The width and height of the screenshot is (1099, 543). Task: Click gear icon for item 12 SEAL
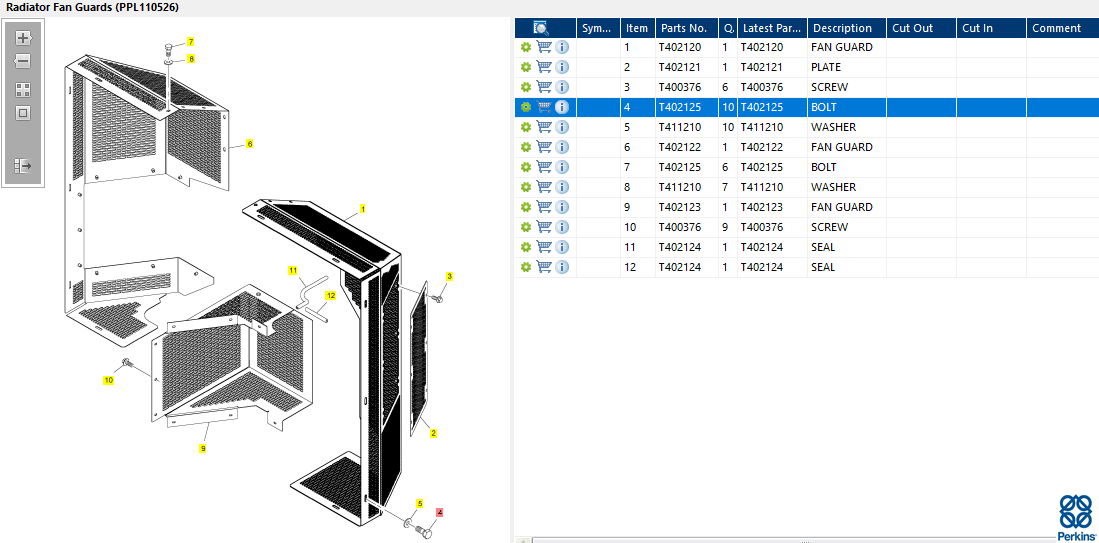tap(526, 267)
